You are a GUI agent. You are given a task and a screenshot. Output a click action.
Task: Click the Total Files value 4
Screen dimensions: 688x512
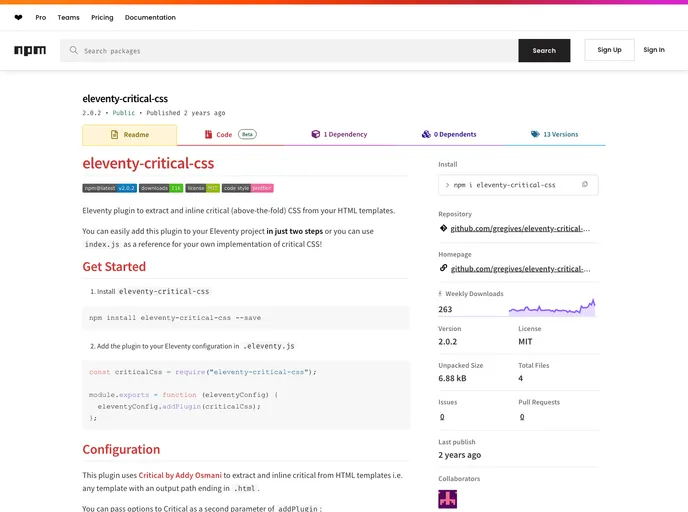[x=520, y=378]
